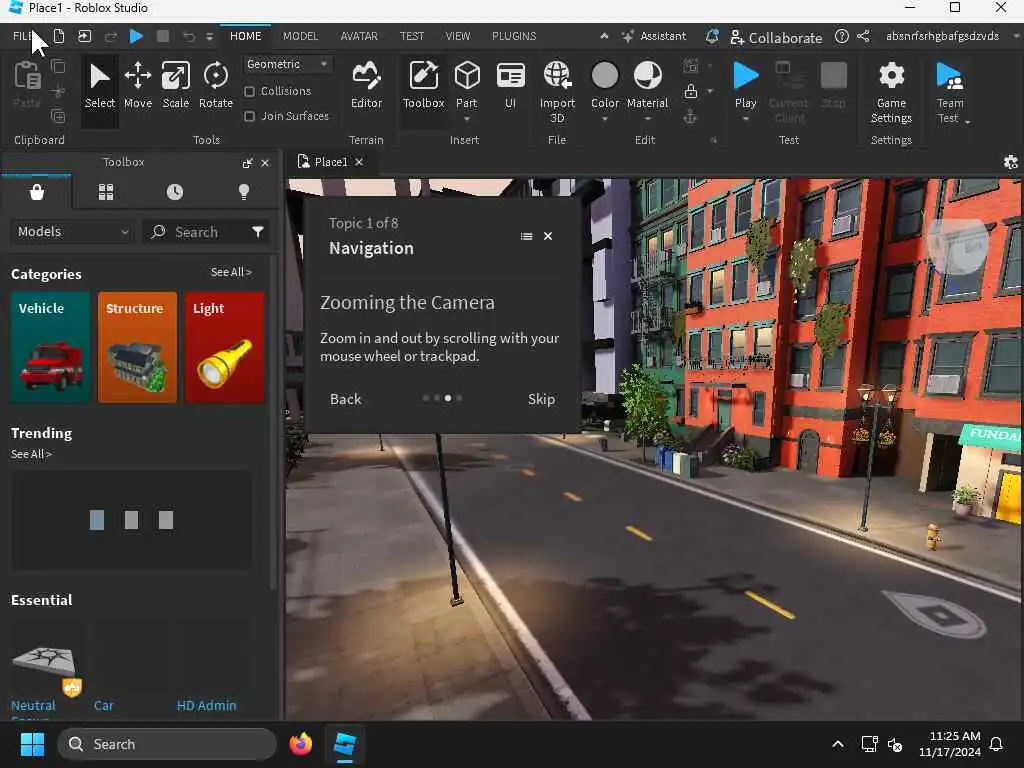
Task: Click quick-access Play button in title bar
Action: click(136, 37)
